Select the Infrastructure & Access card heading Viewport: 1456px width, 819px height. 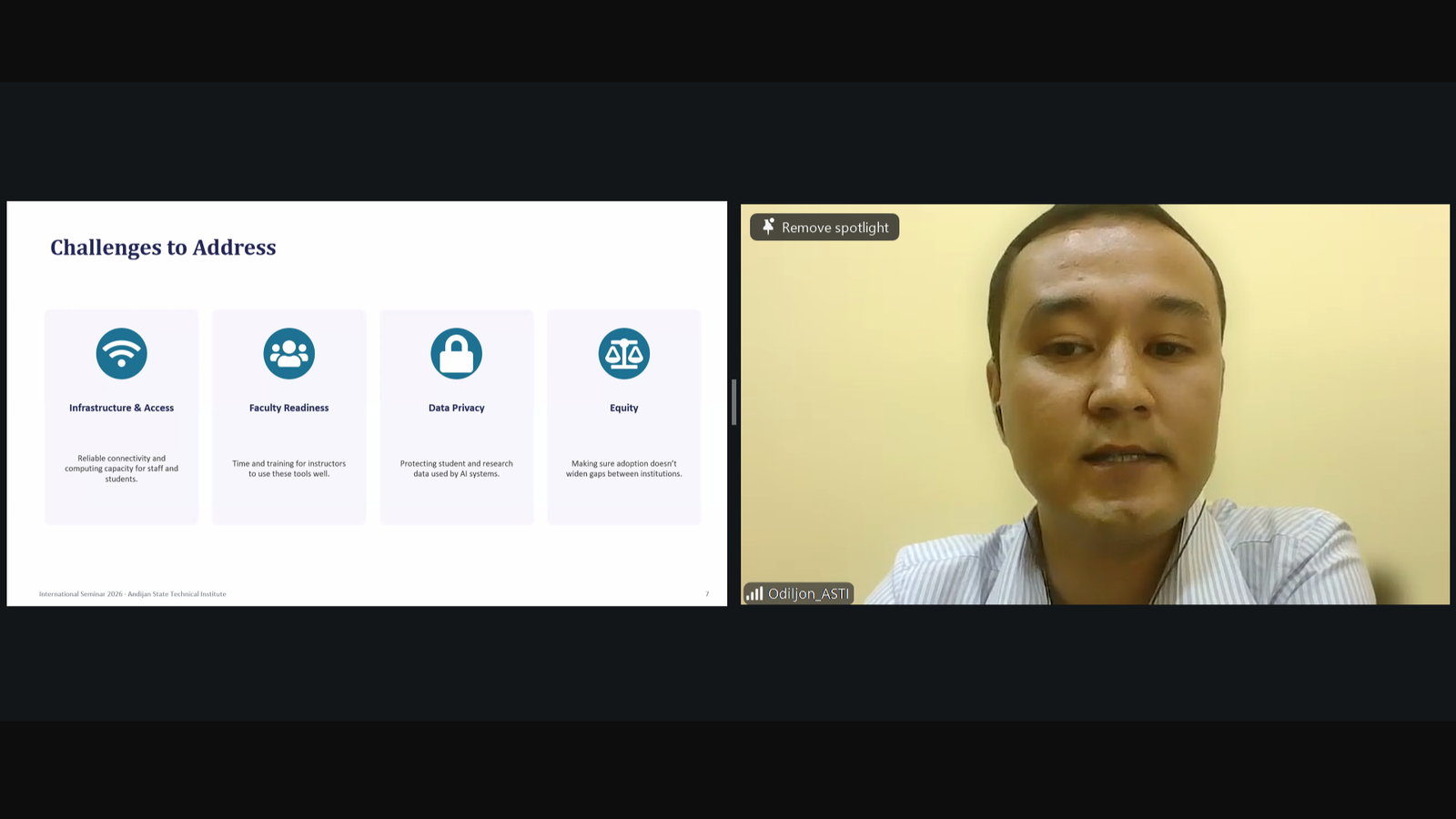[121, 408]
